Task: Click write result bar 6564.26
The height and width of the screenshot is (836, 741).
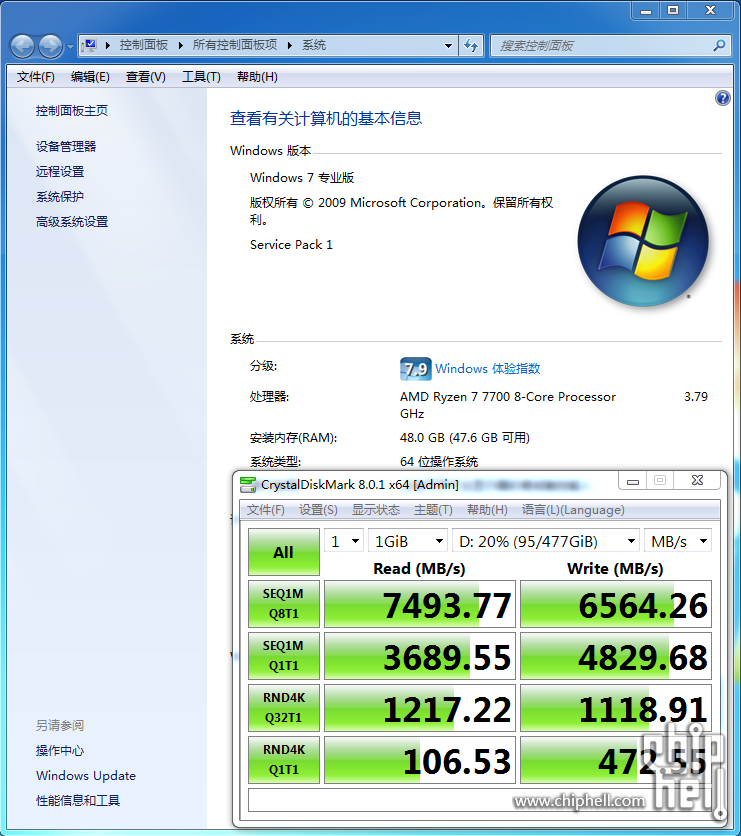Action: coord(616,604)
